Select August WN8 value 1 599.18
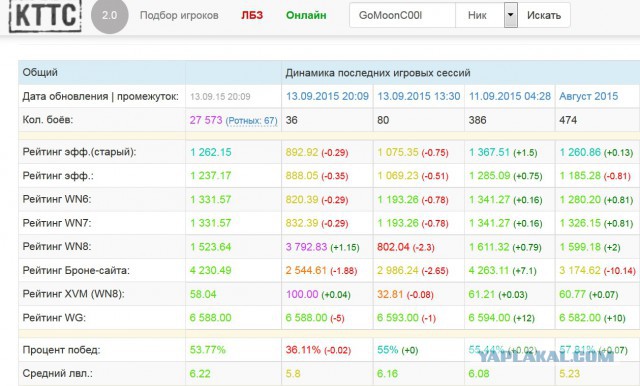 click(x=580, y=247)
